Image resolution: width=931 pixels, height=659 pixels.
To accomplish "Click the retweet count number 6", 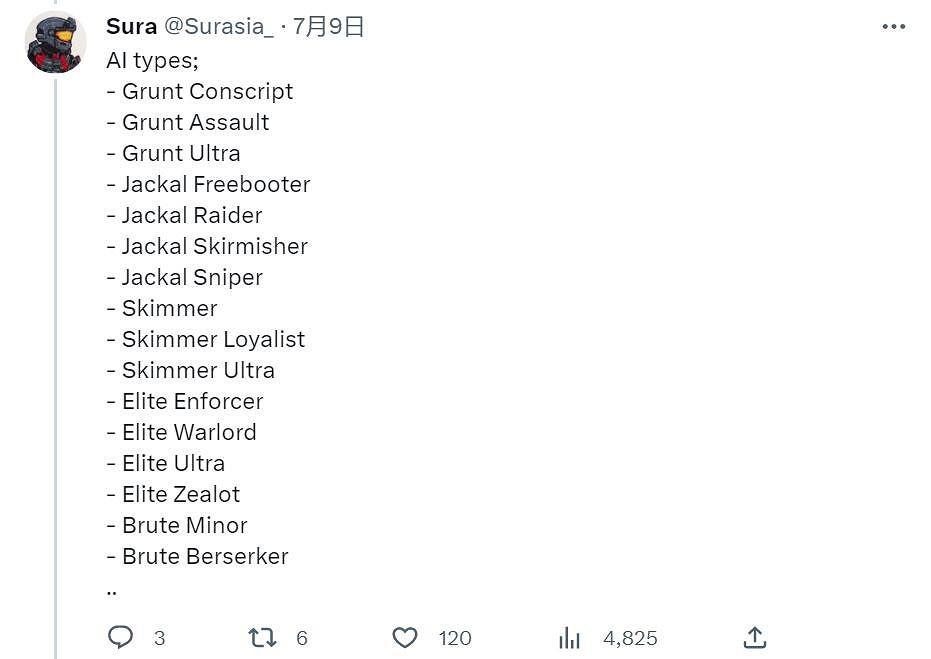I will coord(302,638).
